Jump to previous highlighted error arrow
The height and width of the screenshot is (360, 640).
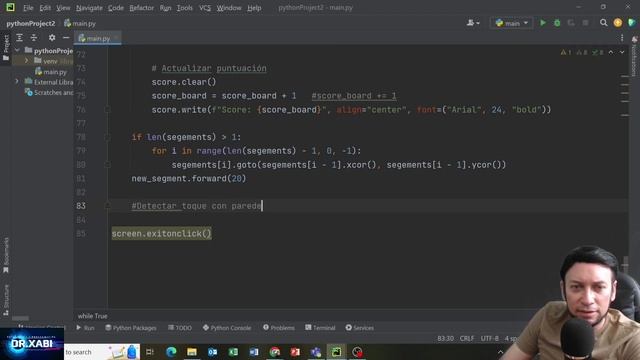point(611,52)
